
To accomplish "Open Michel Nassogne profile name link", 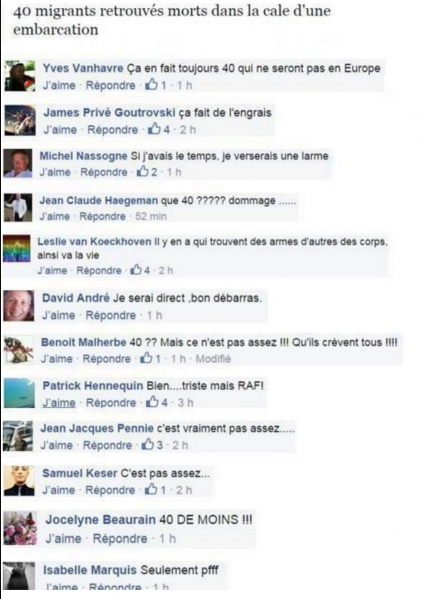I will 83,156.
